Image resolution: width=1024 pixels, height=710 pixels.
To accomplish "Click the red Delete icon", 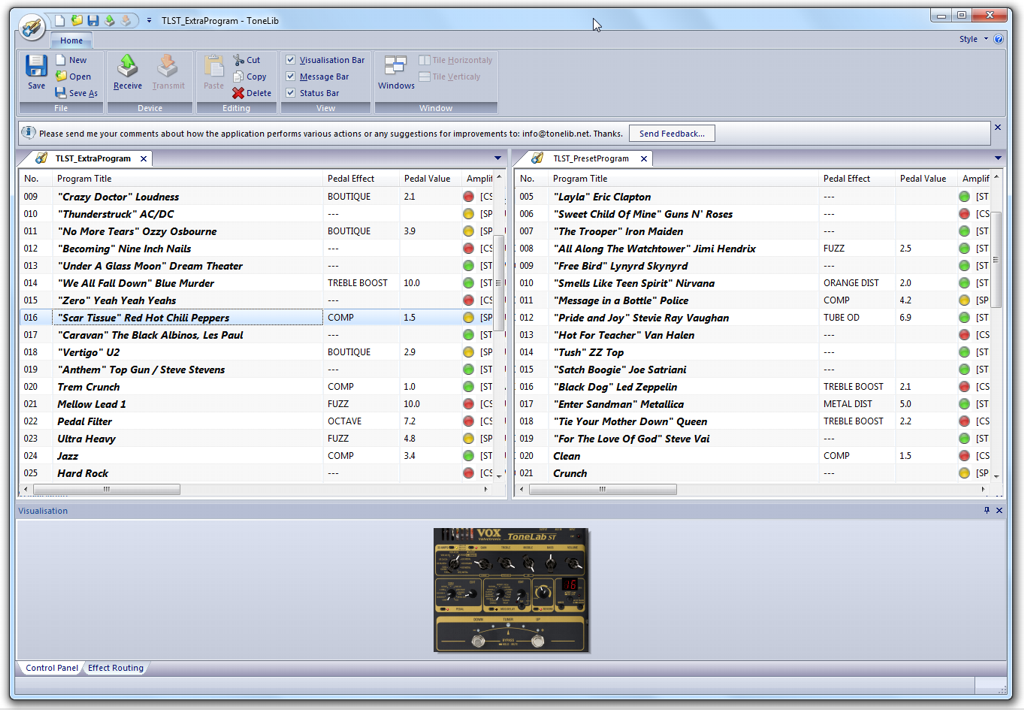I will (238, 93).
